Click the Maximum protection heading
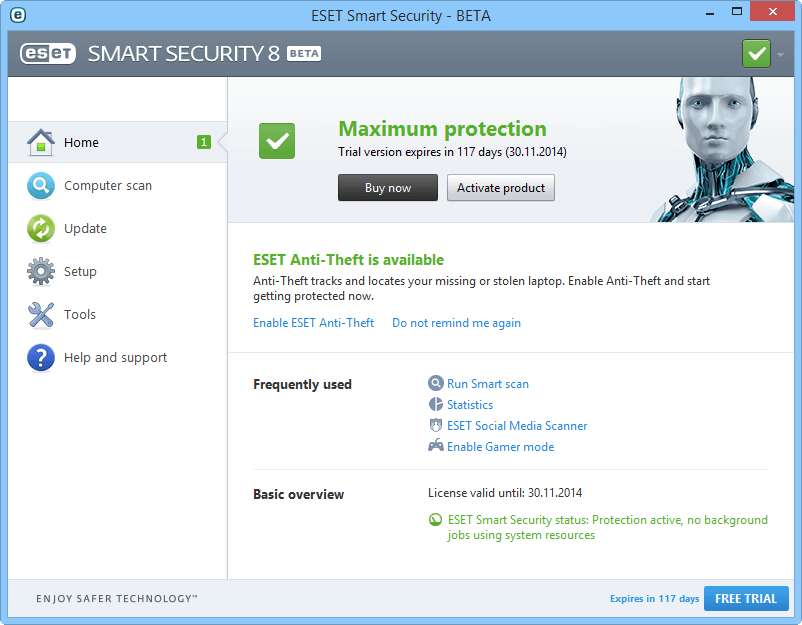Viewport: 802px width, 625px height. coord(442,129)
